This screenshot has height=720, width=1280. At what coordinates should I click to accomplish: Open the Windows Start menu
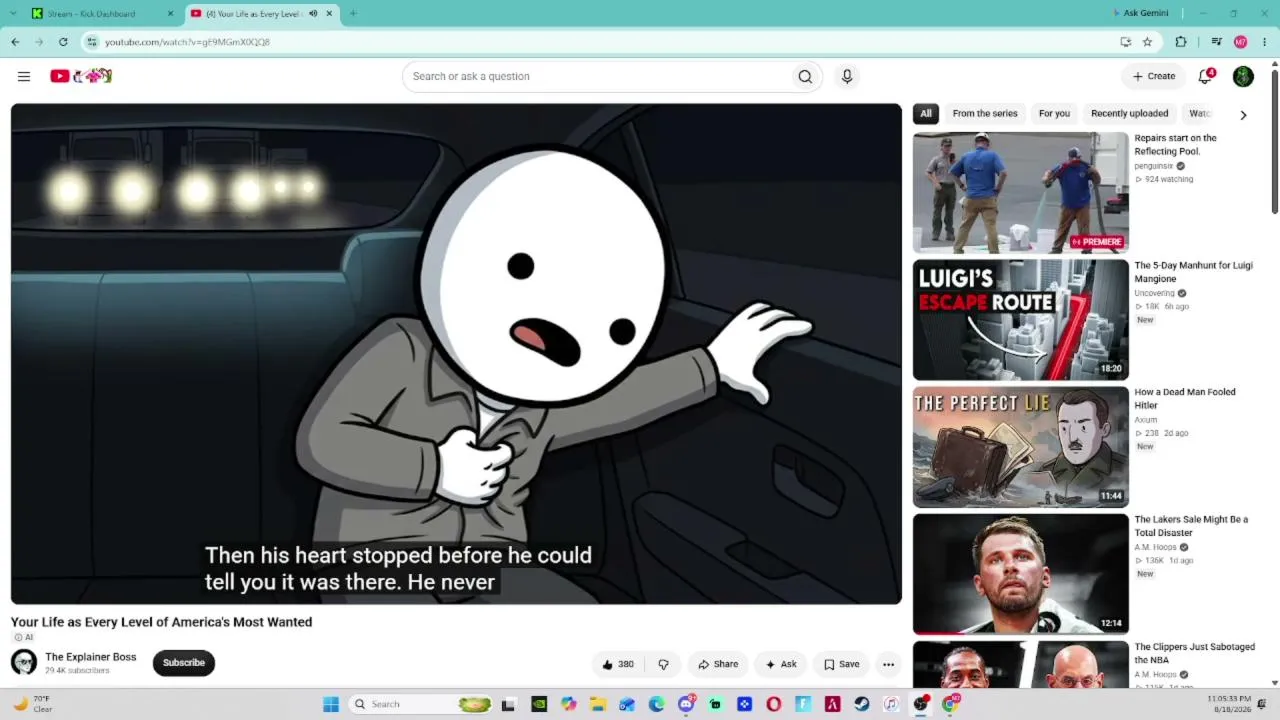coord(331,704)
